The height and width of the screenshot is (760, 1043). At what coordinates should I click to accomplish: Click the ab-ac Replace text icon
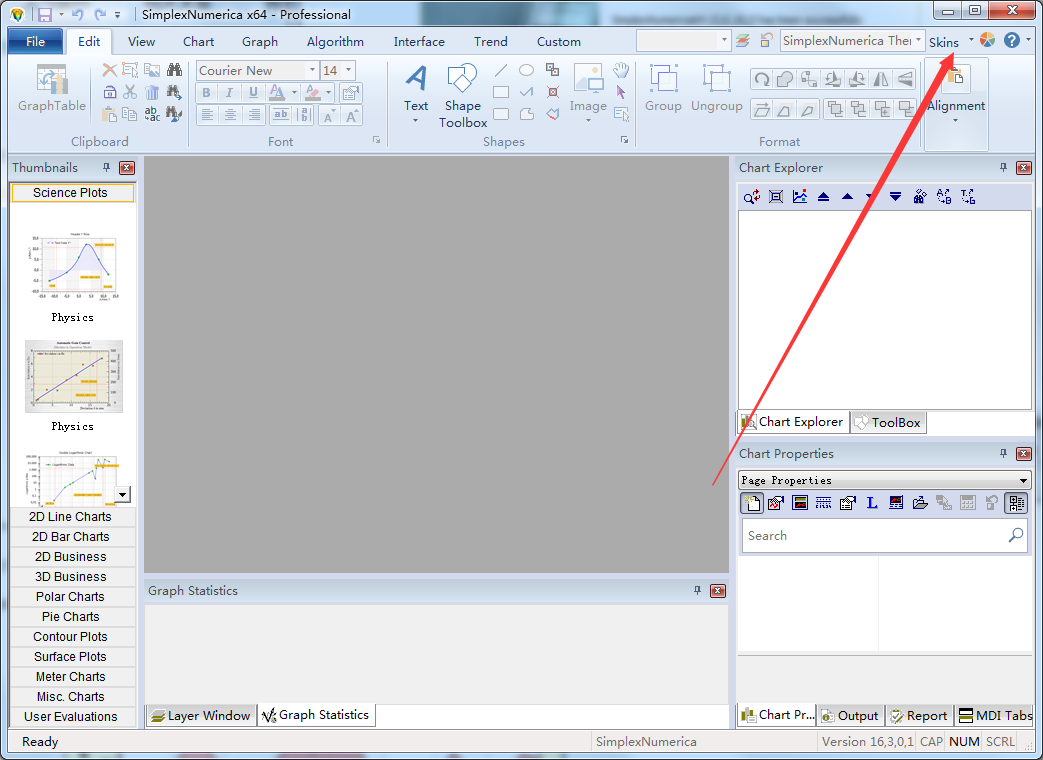point(152,114)
